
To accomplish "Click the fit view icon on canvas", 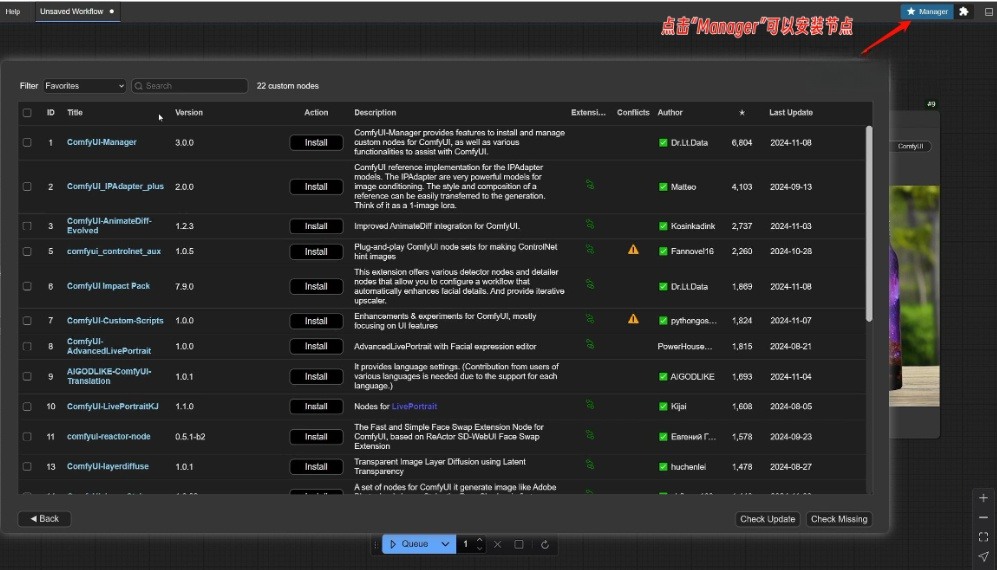I will [x=983, y=537].
